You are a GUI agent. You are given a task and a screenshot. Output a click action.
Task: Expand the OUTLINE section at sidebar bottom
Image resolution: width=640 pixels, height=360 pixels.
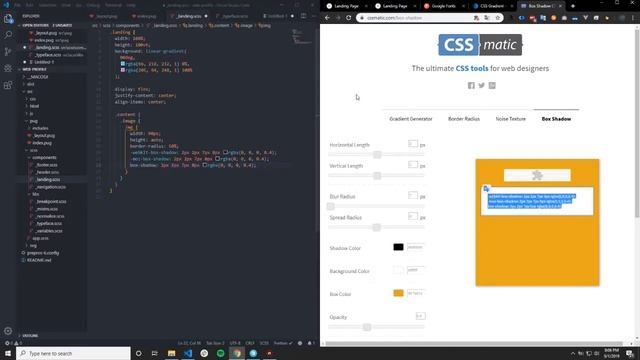point(29,336)
